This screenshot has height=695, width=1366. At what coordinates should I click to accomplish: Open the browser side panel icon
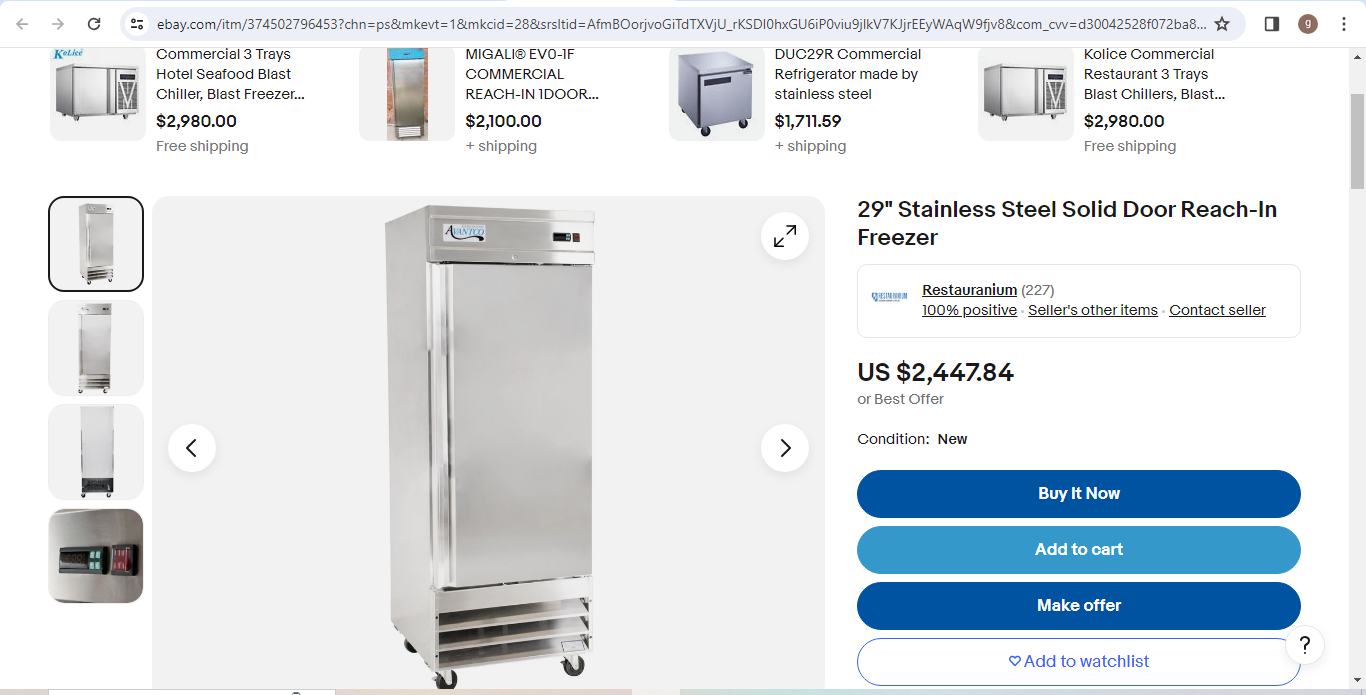click(x=1272, y=24)
